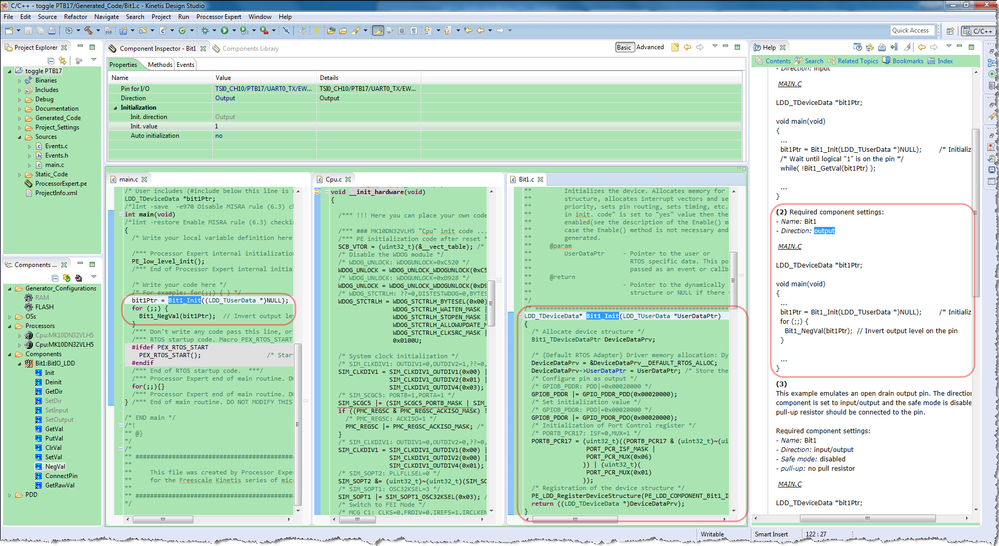Image resolution: width=999 pixels, height=546 pixels.
Task: Collapse the Initialization property group
Action: [113, 108]
